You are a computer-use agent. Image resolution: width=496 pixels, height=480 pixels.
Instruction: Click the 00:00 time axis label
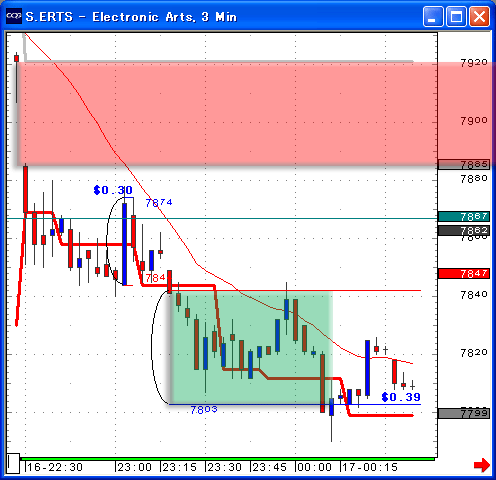tap(315, 467)
